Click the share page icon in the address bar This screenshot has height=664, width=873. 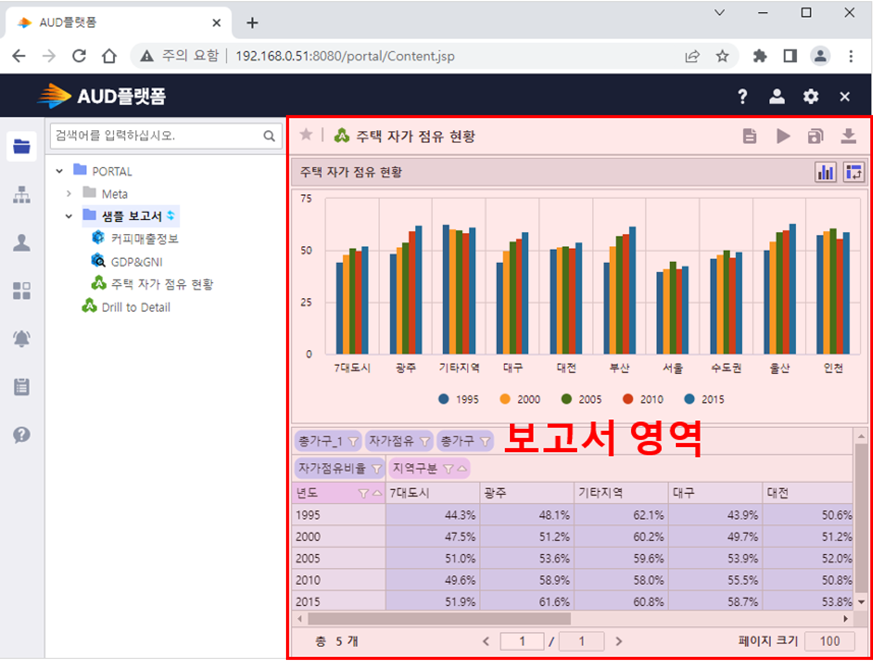coord(692,56)
